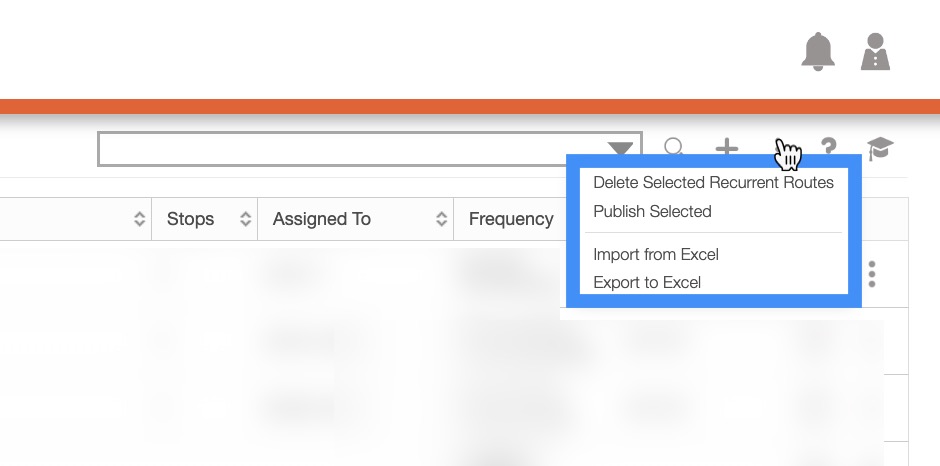
Task: Open the graduation cap tutorials icon
Action: click(x=880, y=149)
